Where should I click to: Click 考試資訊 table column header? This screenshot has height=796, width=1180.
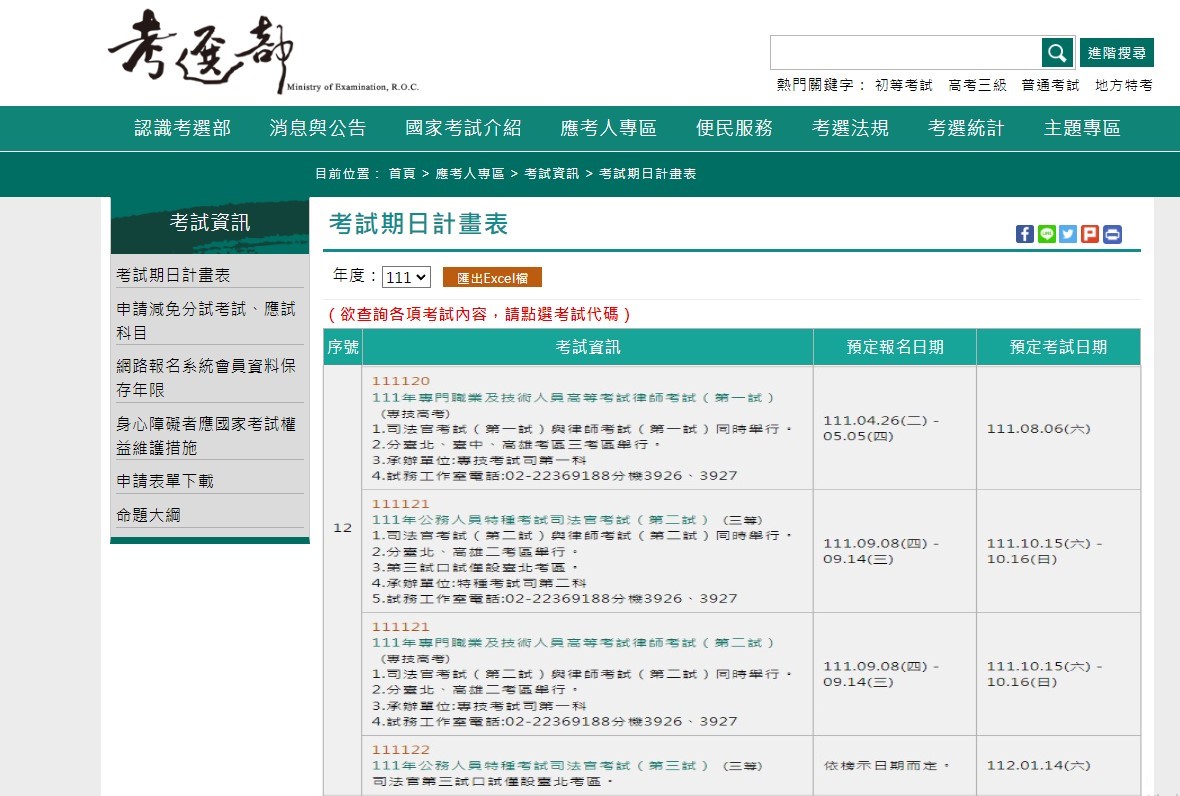(588, 347)
